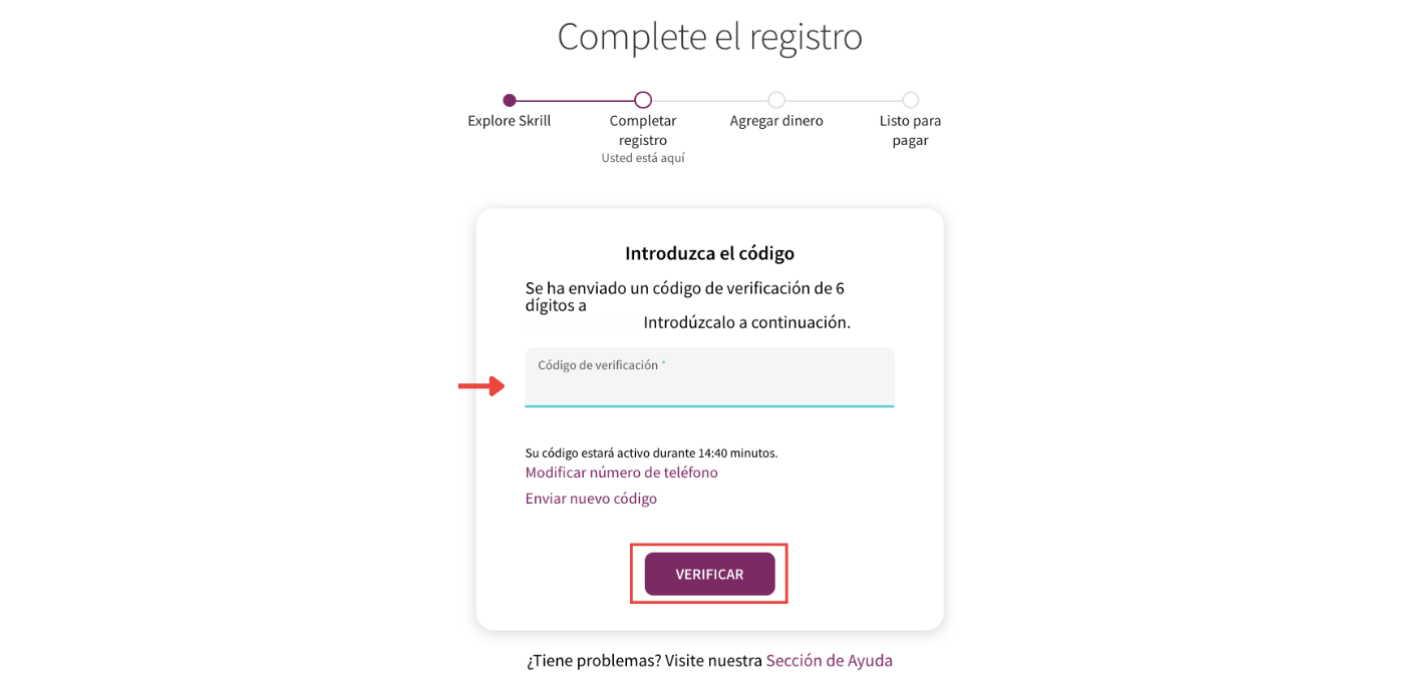This screenshot has width=1404, height=680.
Task: Click the Usted está aquí indicator text
Action: click(x=643, y=158)
